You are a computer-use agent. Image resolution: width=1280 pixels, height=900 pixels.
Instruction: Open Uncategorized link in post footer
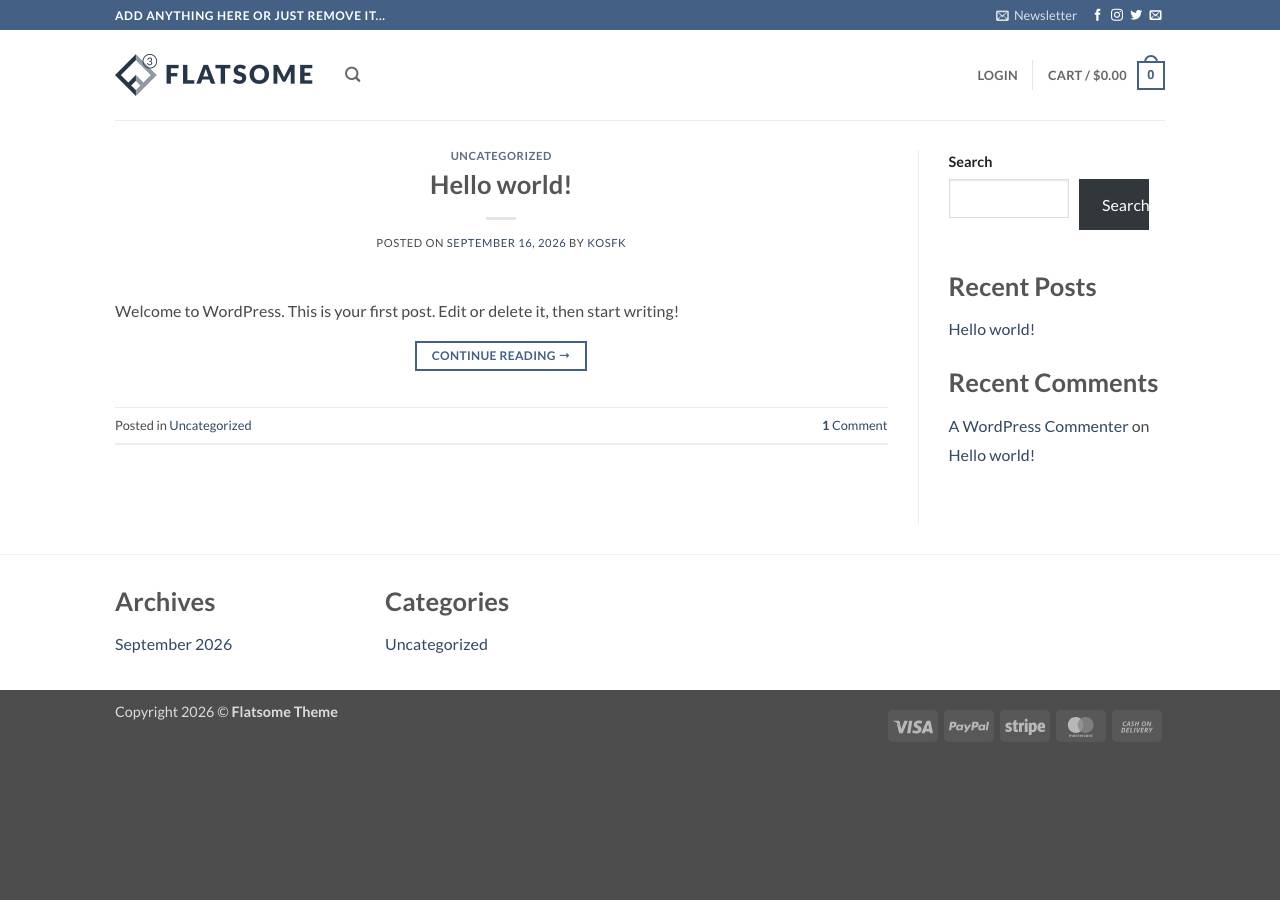tap(210, 425)
